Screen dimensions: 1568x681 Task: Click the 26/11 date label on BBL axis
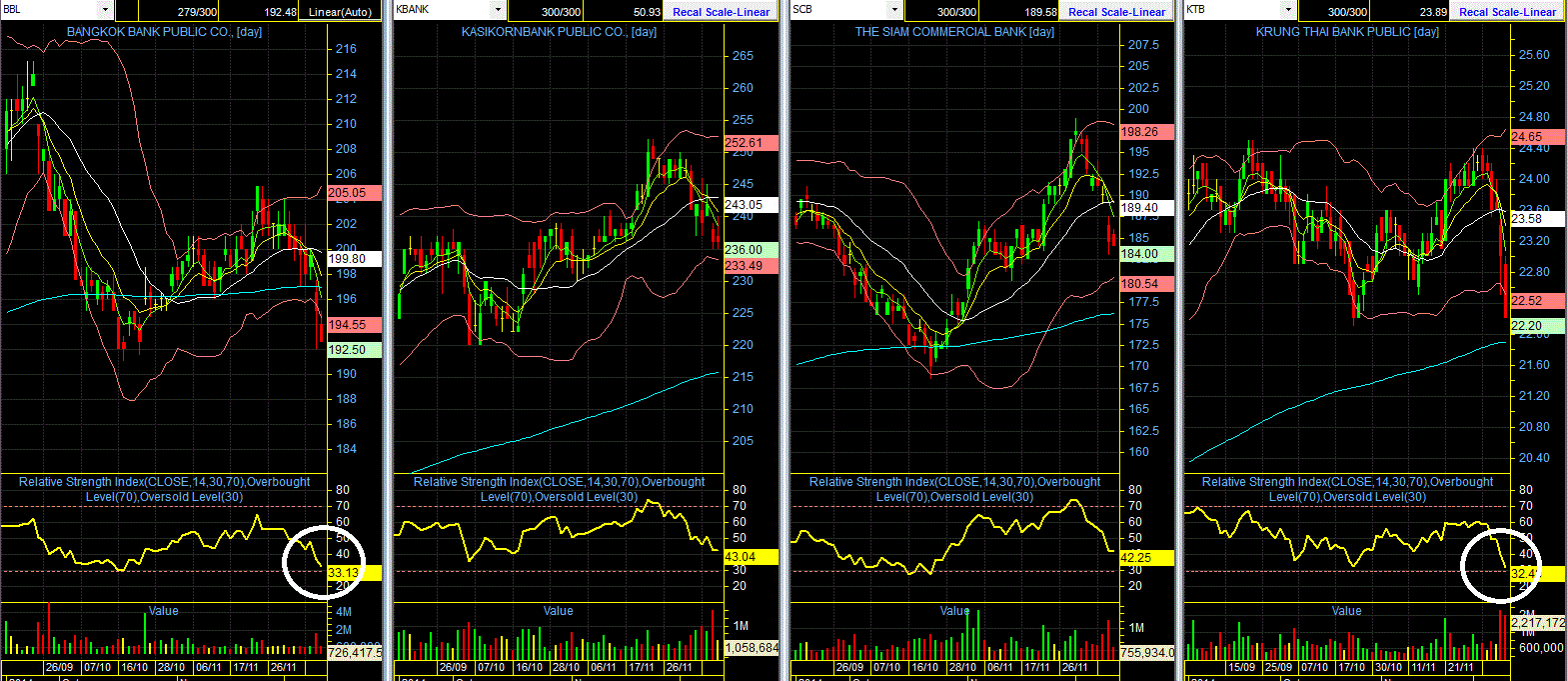click(284, 667)
